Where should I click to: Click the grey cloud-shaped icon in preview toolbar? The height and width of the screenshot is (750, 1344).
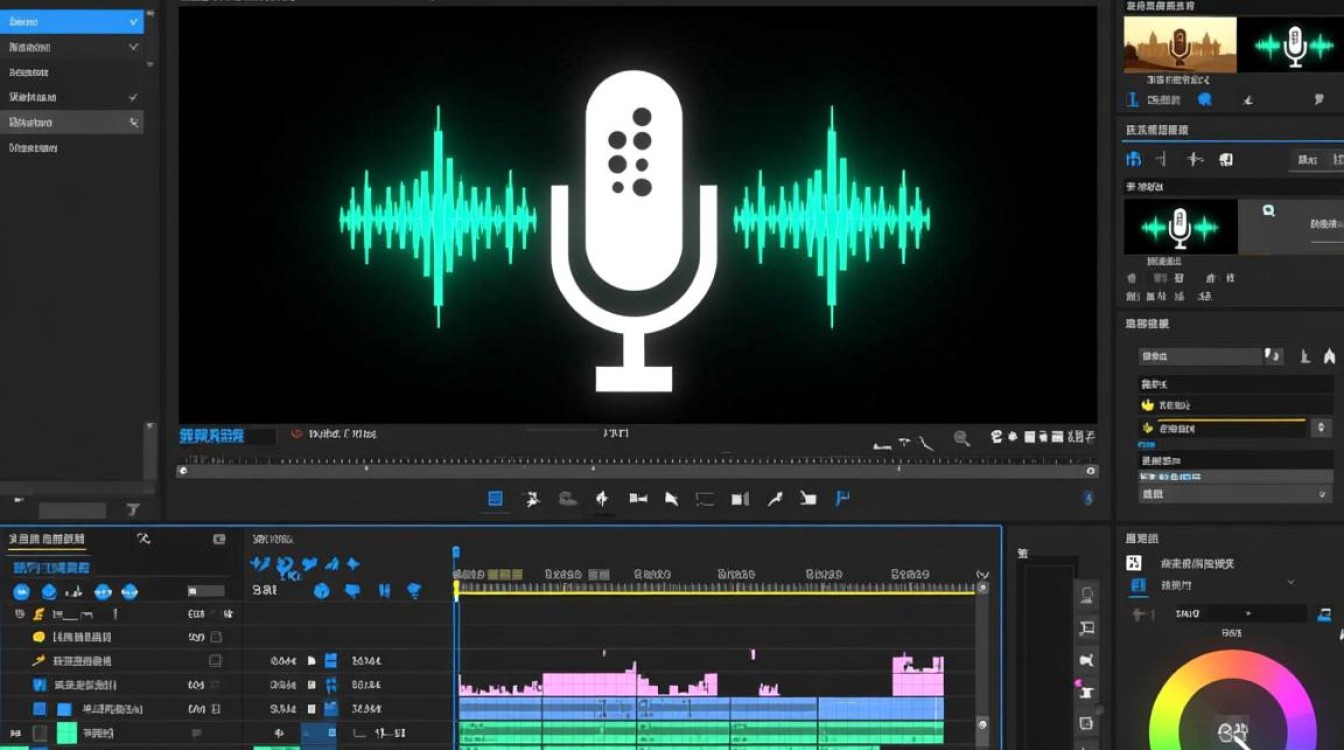567,498
